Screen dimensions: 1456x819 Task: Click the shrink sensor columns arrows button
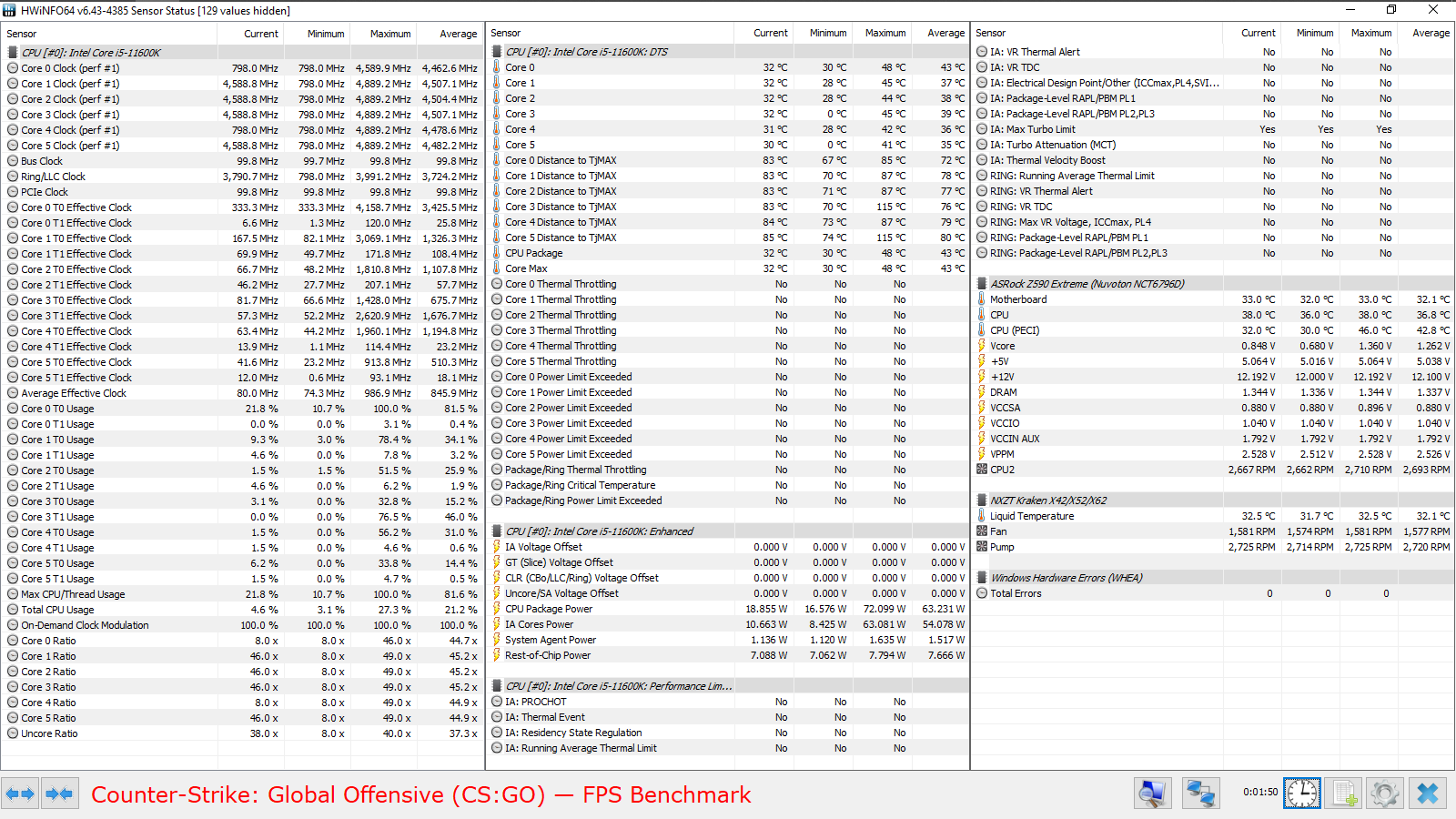[x=59, y=794]
